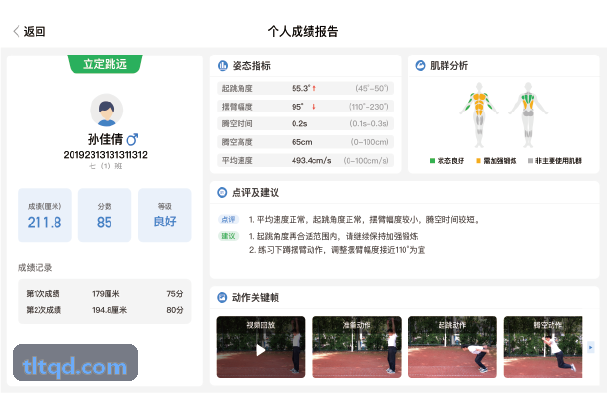Click the 75分 score in records

[x=175, y=294]
